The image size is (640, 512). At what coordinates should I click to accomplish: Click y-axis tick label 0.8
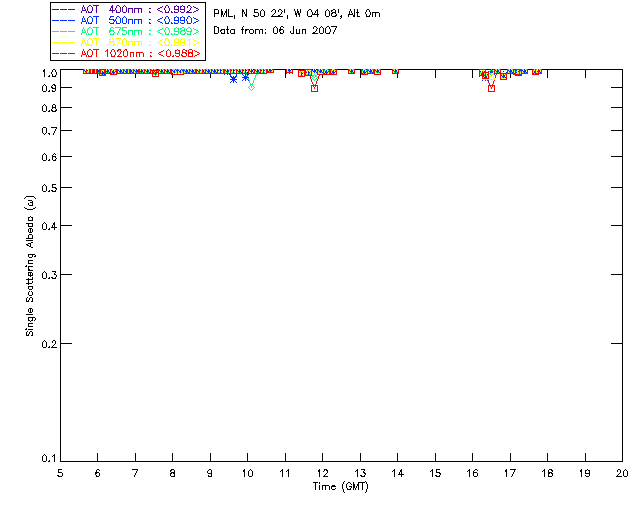point(49,108)
